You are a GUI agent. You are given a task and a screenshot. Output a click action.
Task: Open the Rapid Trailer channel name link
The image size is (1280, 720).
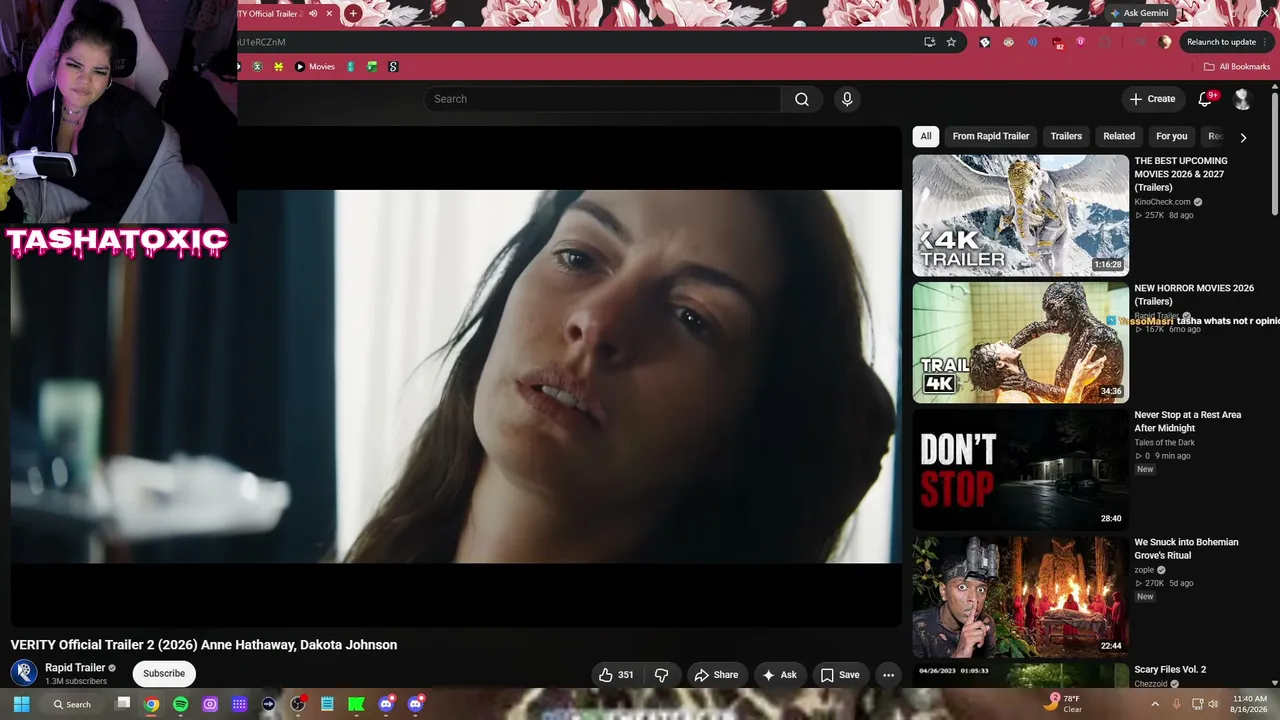[x=75, y=668]
